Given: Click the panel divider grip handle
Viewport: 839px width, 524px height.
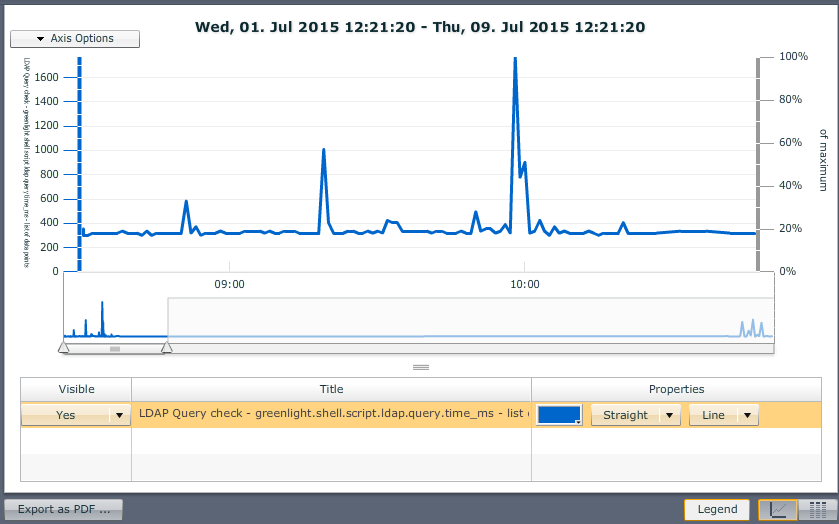Looking at the screenshot, I should pyautogui.click(x=420, y=367).
